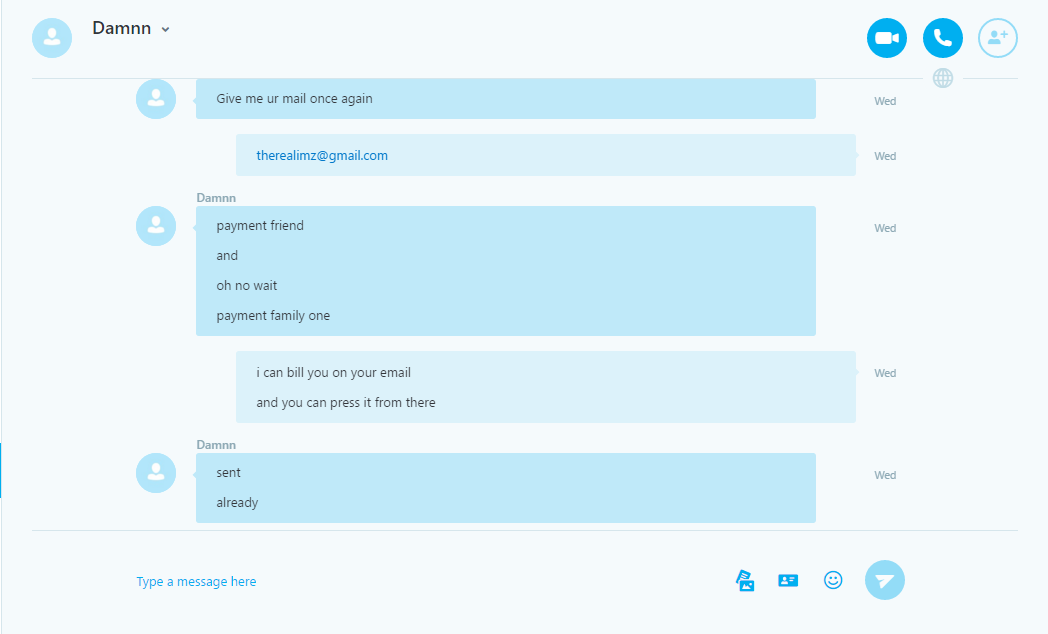1048x634 pixels.
Task: Click avatar beside 'sent already' message
Action: coord(156,473)
